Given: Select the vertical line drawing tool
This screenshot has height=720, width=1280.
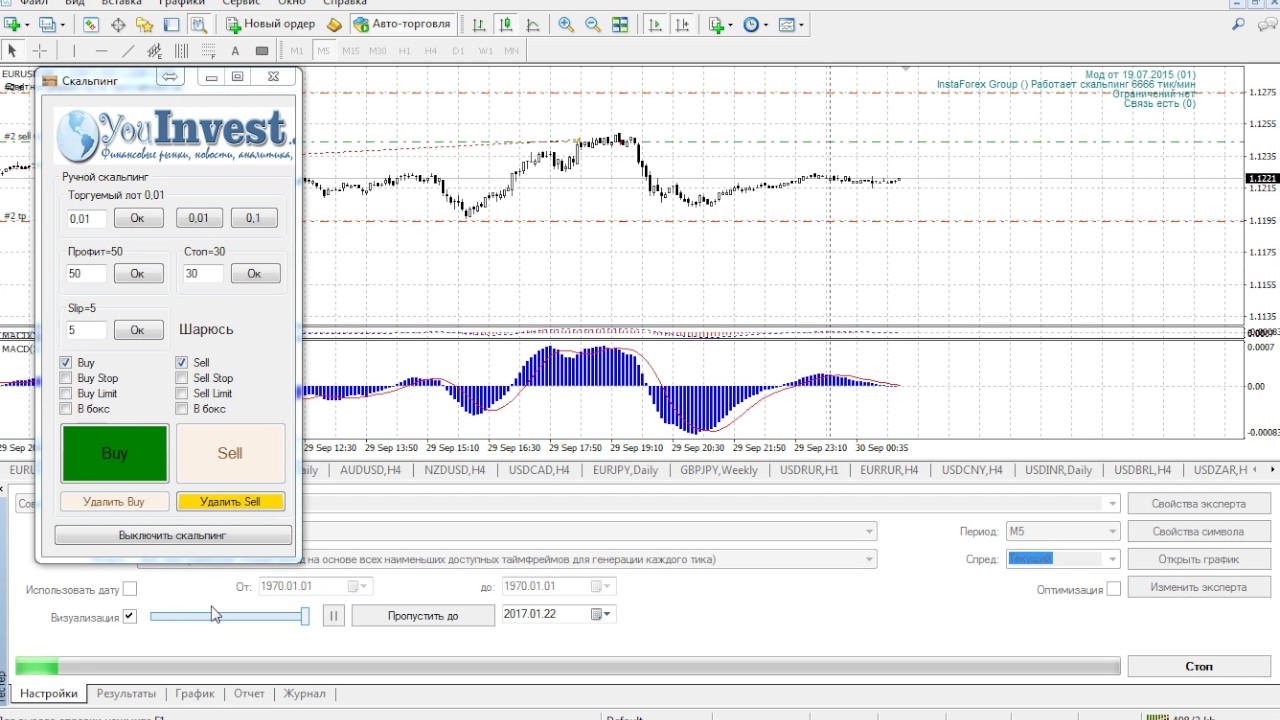Looking at the screenshot, I should 74,50.
